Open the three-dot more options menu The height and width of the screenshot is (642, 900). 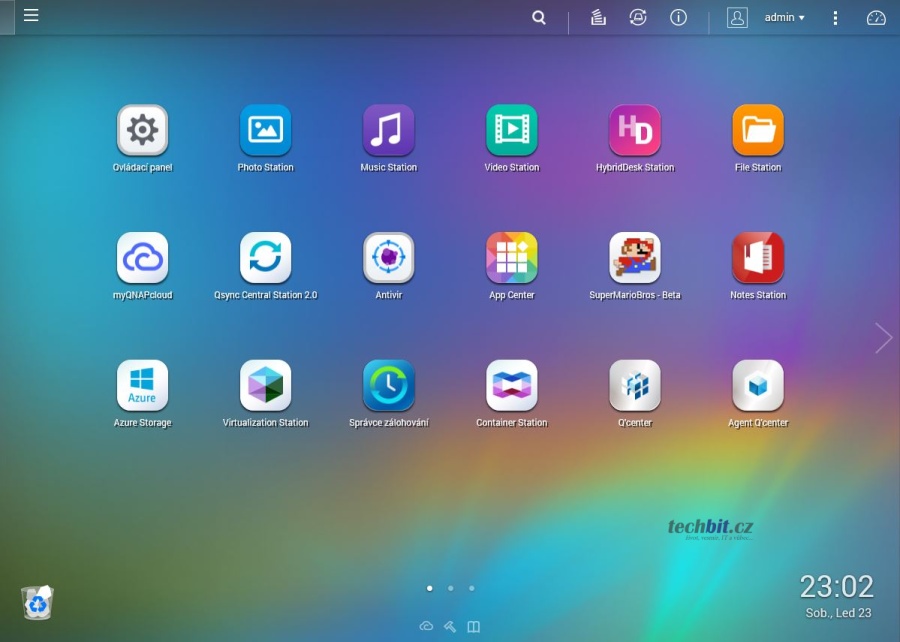coord(835,18)
